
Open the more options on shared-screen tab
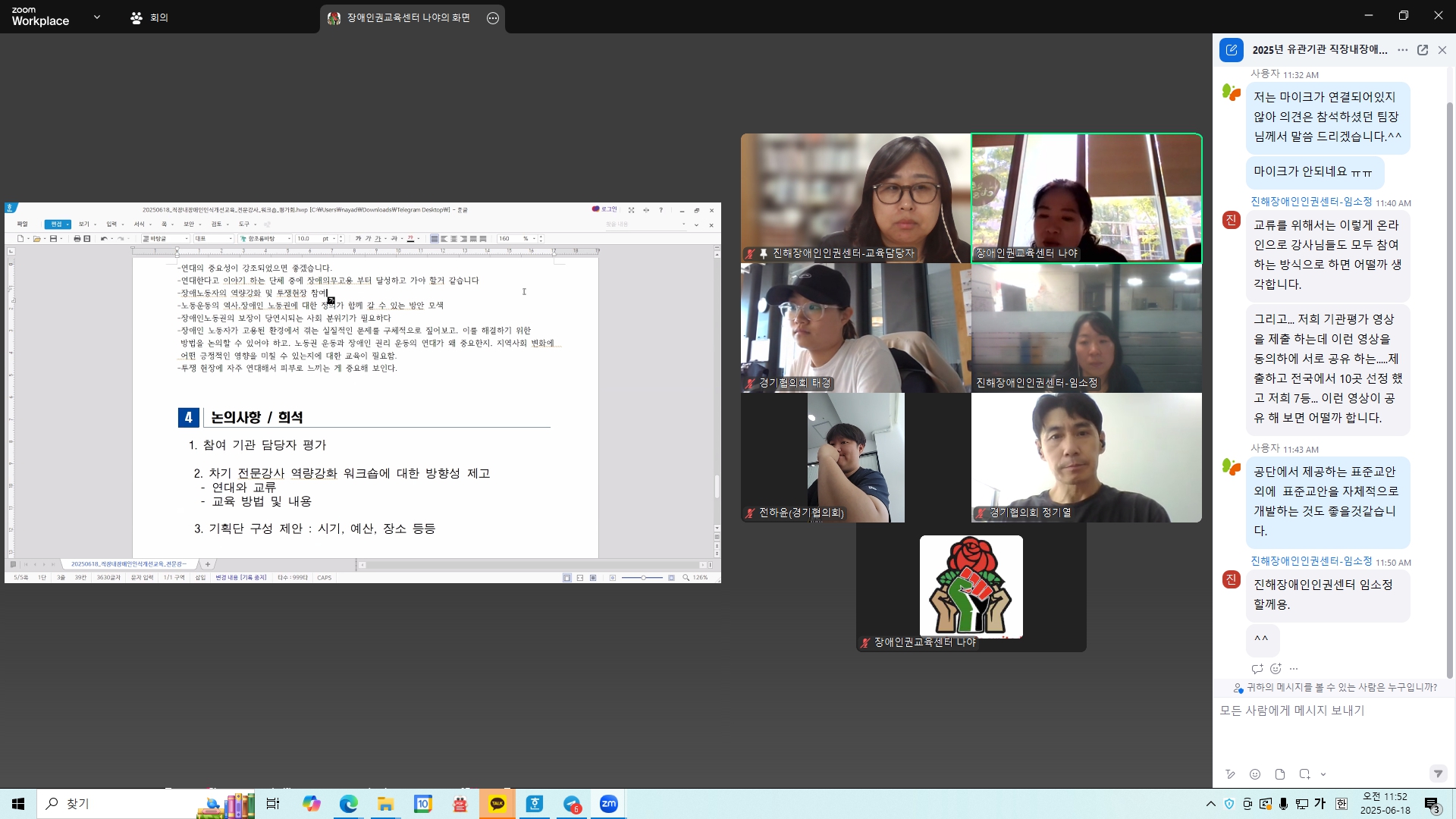(493, 18)
